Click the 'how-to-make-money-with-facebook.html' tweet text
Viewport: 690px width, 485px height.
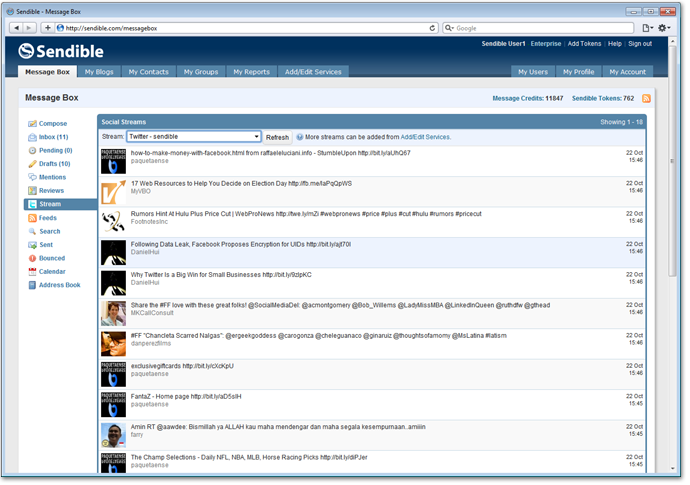[x=270, y=154]
